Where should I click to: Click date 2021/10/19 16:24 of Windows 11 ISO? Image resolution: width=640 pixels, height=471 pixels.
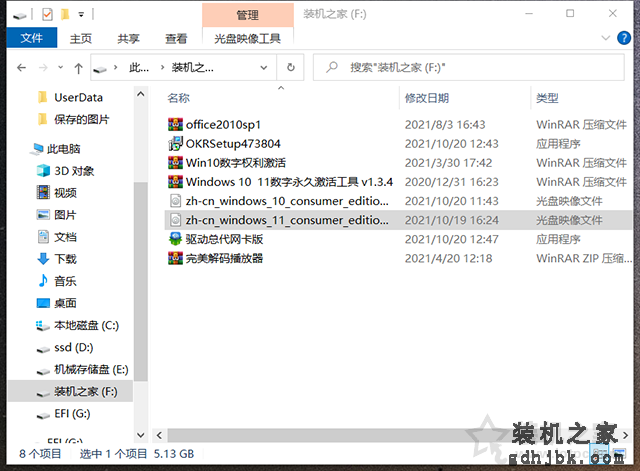pos(452,220)
